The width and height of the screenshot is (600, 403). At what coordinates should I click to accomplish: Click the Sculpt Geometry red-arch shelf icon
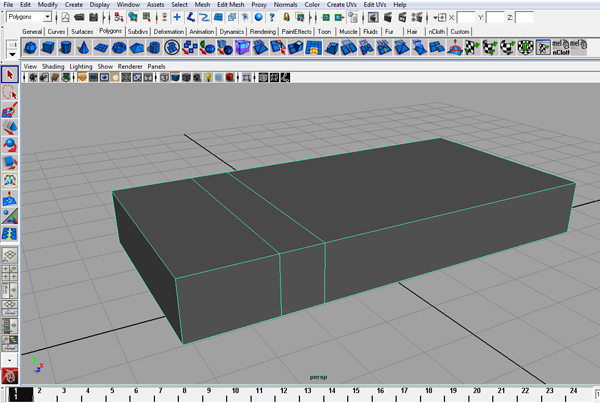tap(313, 48)
